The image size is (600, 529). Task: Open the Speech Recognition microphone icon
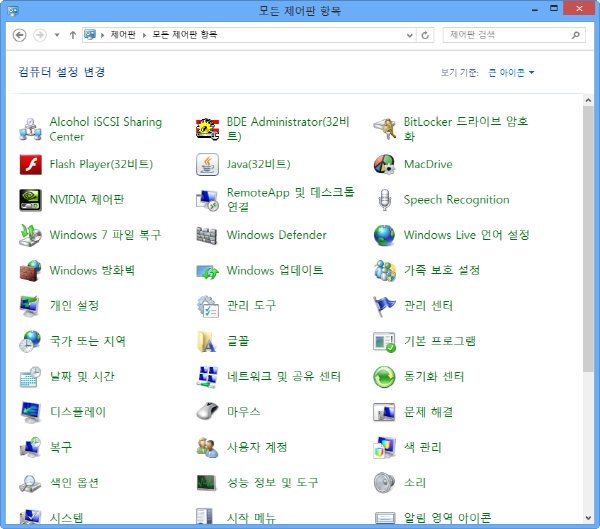(385, 200)
